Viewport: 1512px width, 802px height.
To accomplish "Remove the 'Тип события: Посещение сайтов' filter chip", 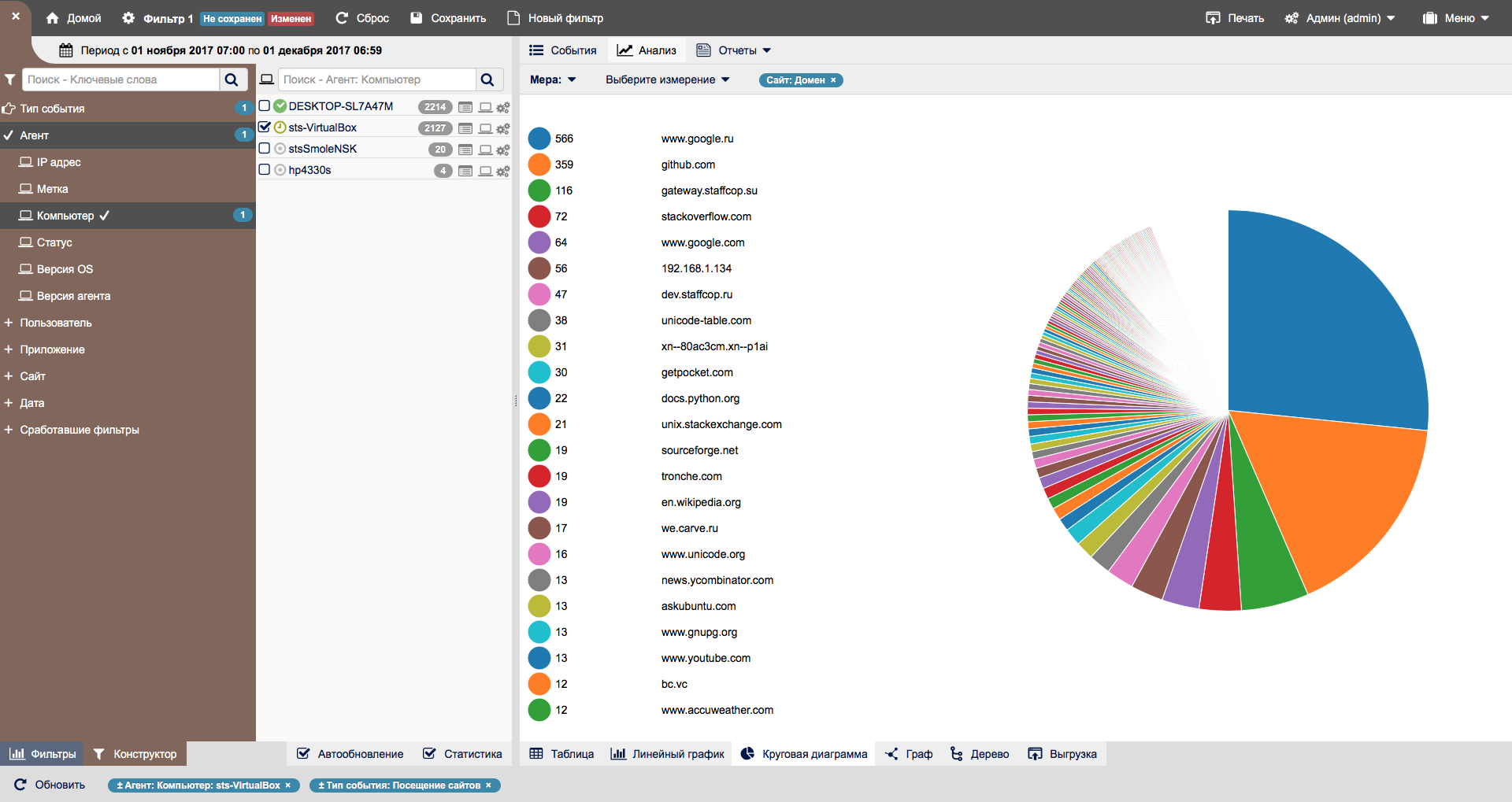I will point(488,785).
